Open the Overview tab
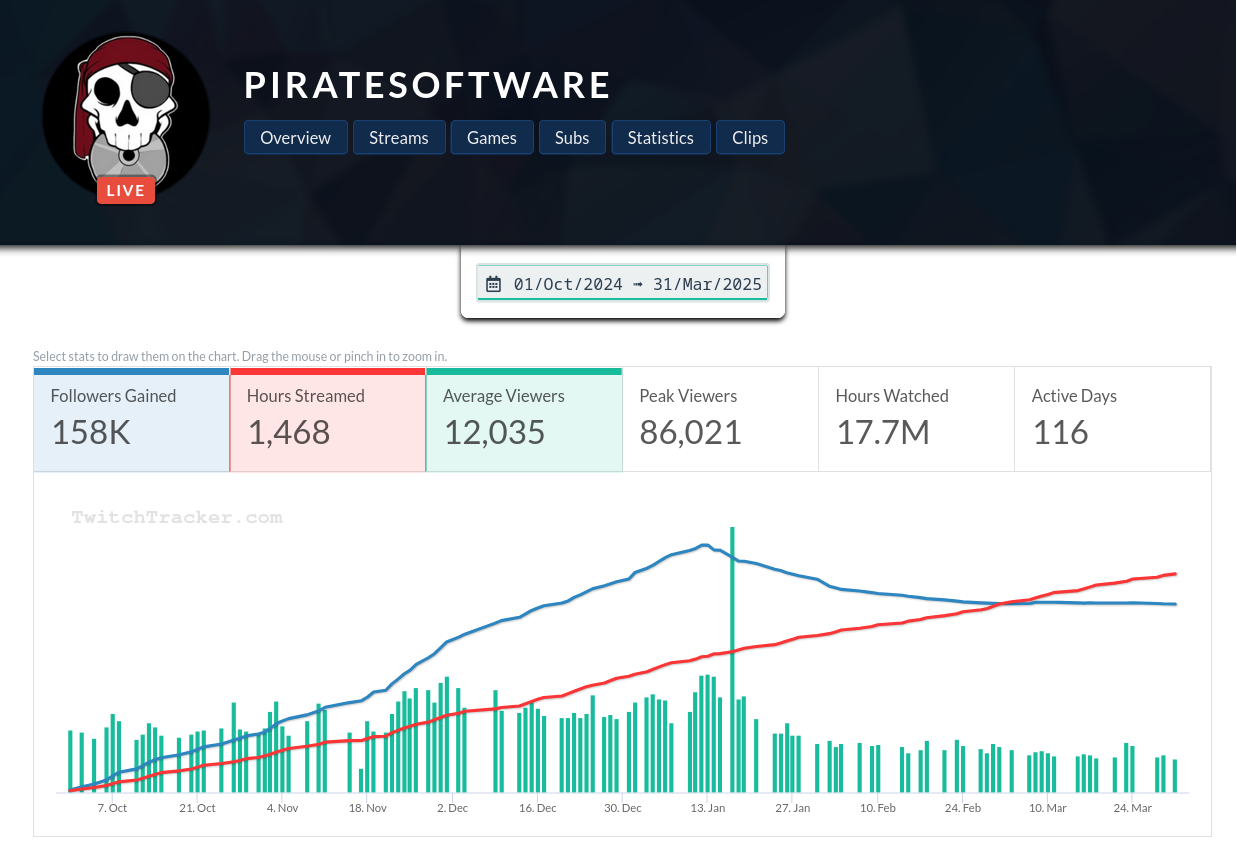Screen dimensions: 1237x866 click(295, 138)
